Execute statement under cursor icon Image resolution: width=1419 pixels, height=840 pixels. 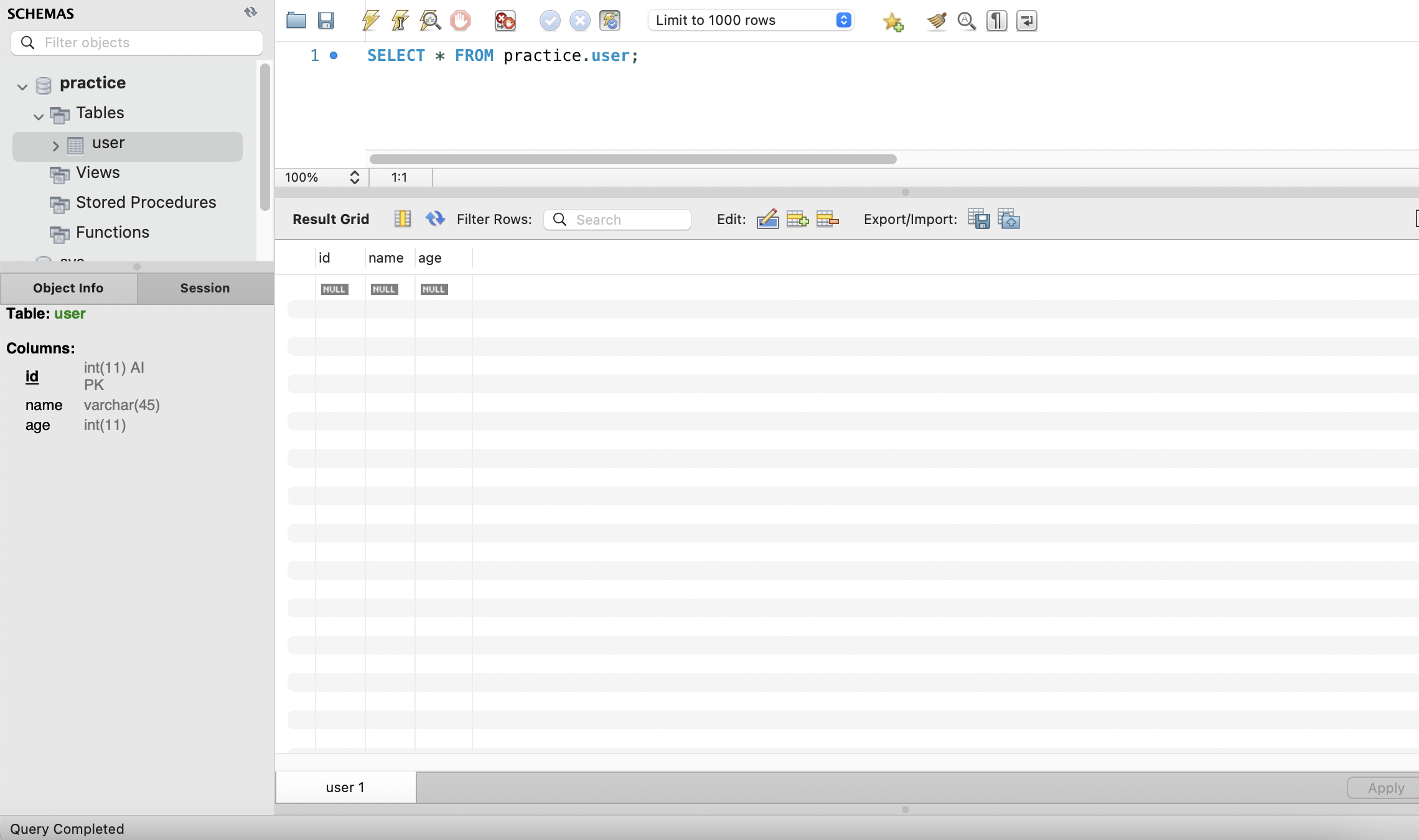coord(400,21)
